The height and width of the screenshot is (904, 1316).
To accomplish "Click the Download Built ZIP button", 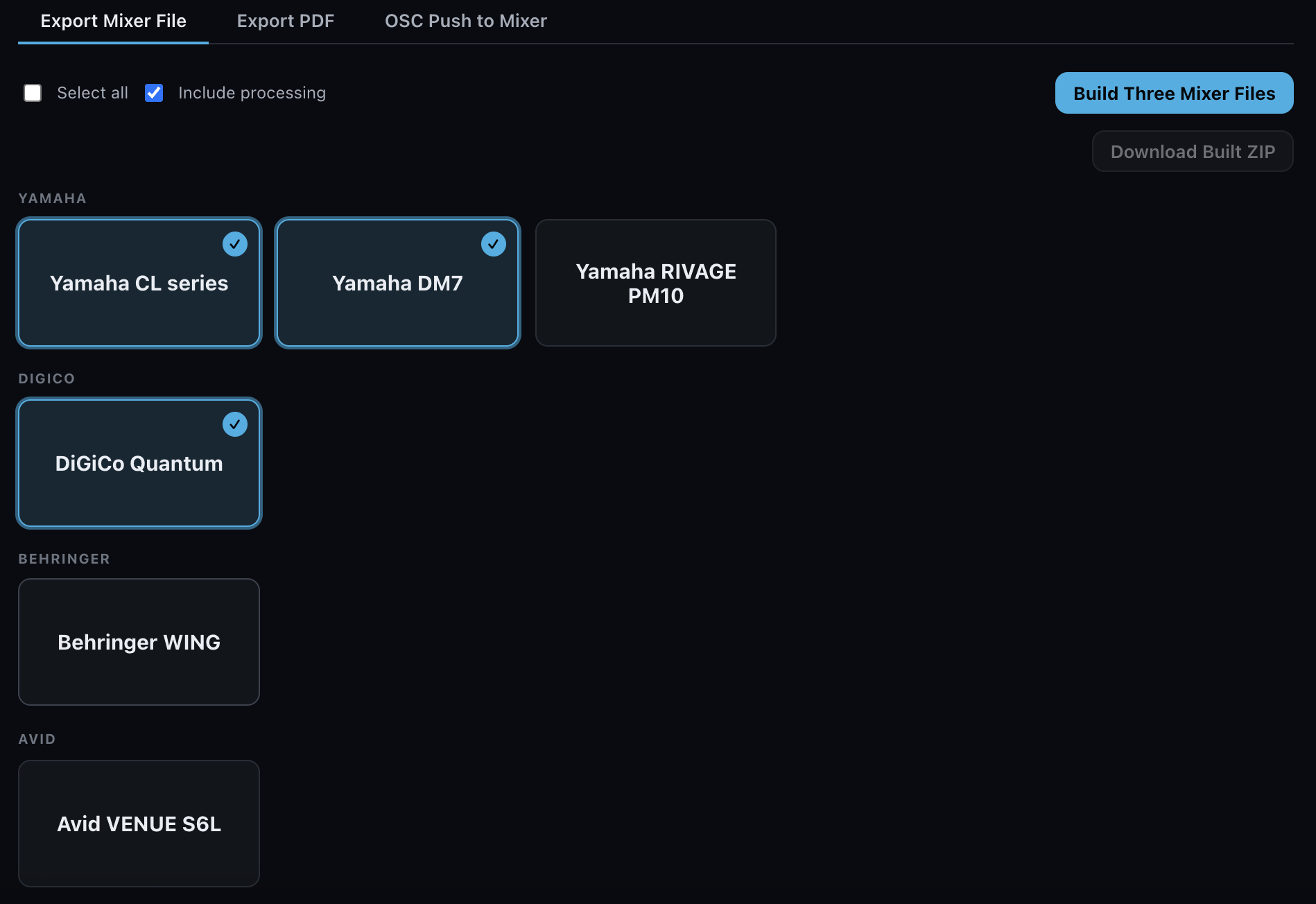I will (1193, 151).
